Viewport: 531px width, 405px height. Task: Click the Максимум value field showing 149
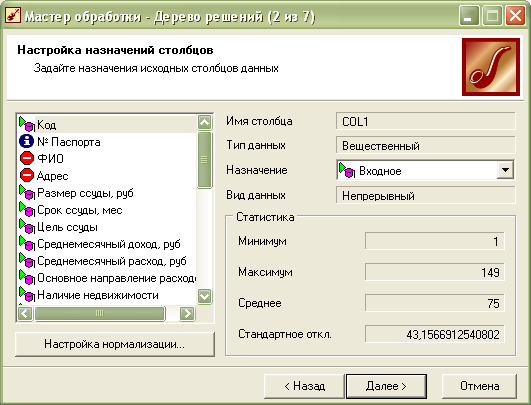pos(435,272)
